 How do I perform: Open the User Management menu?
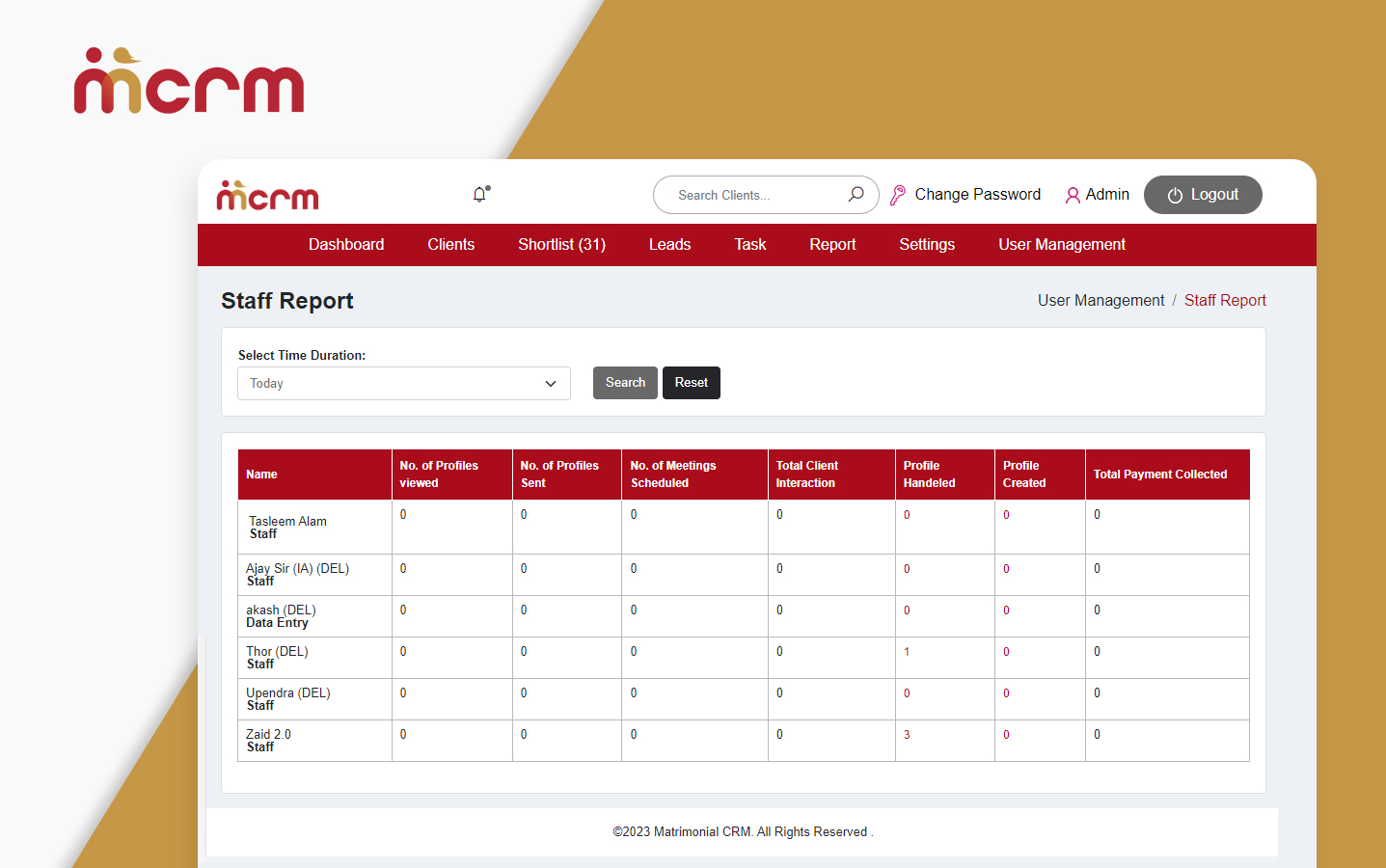click(1061, 245)
